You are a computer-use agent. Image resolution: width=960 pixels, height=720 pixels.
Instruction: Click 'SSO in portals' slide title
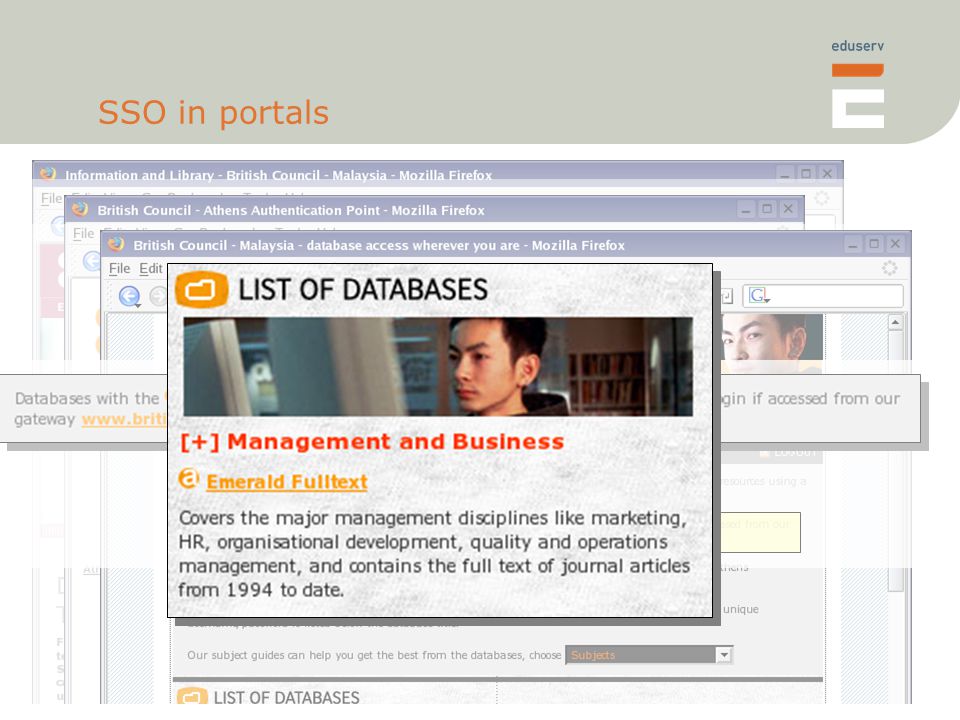[214, 113]
